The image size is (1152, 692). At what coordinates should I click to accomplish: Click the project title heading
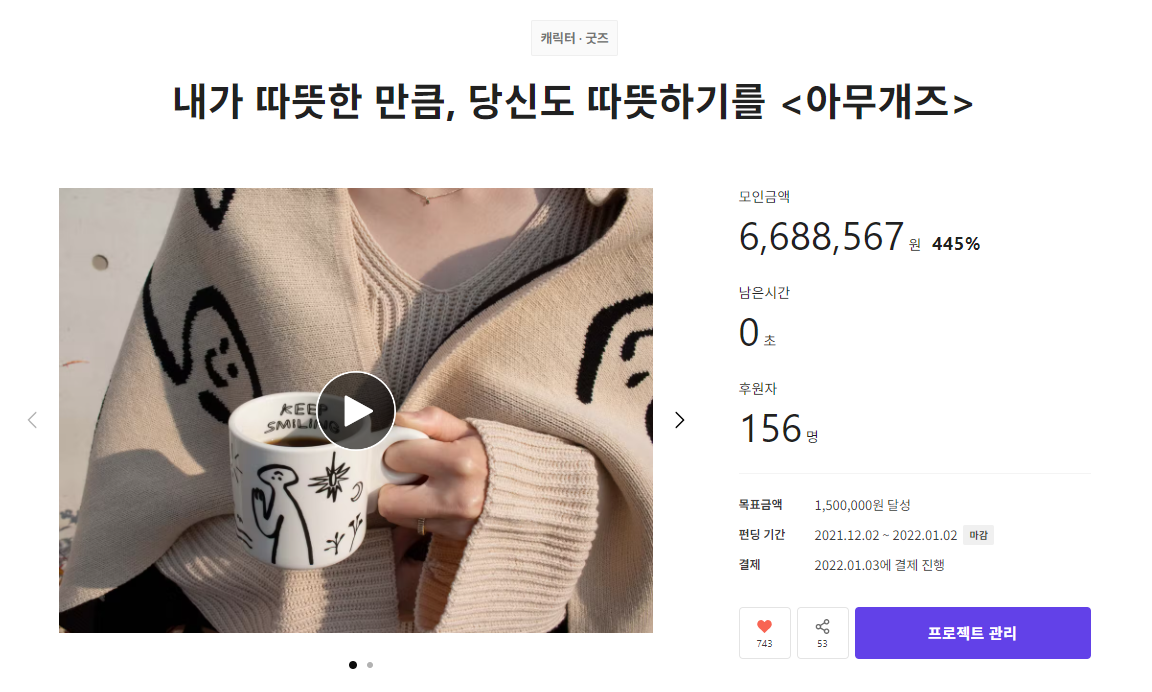573,101
